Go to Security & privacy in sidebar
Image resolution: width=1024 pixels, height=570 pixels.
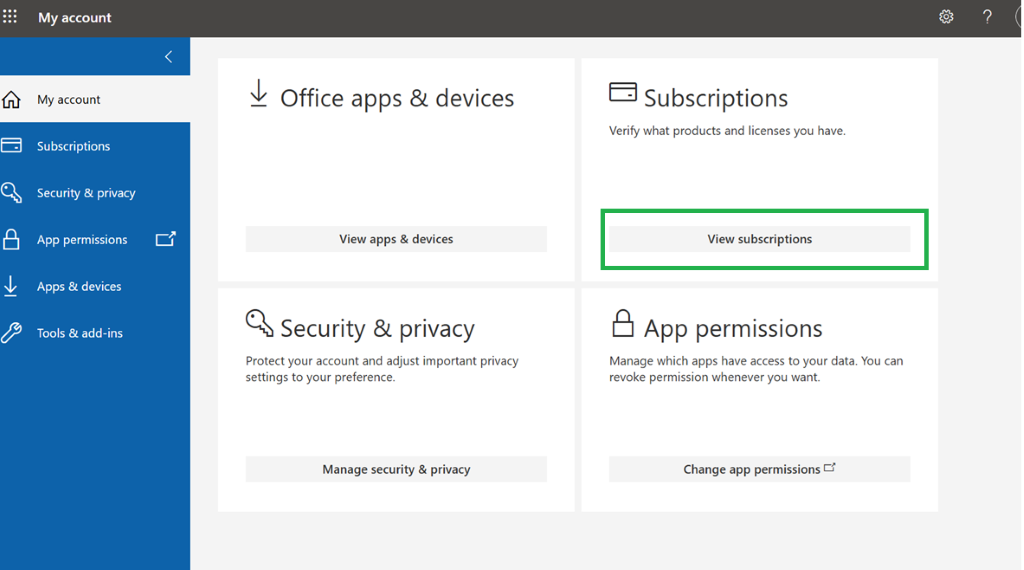point(95,193)
